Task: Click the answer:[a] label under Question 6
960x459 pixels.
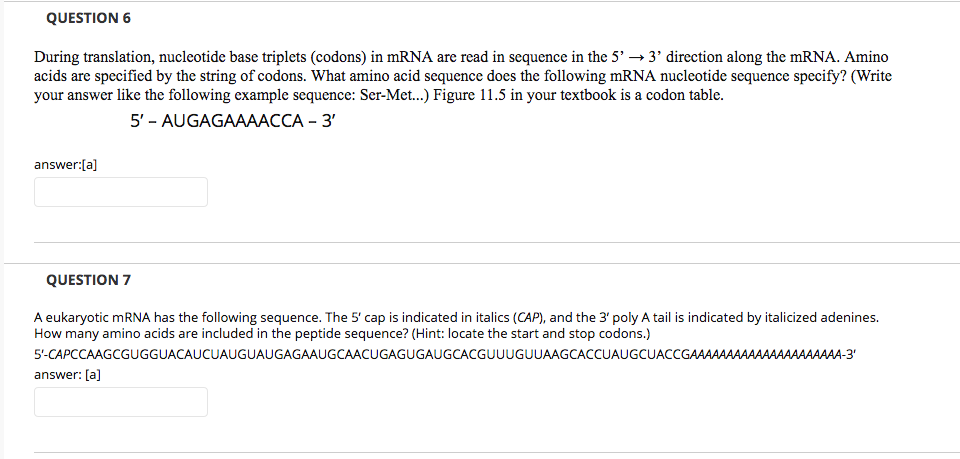Action: (x=65, y=163)
